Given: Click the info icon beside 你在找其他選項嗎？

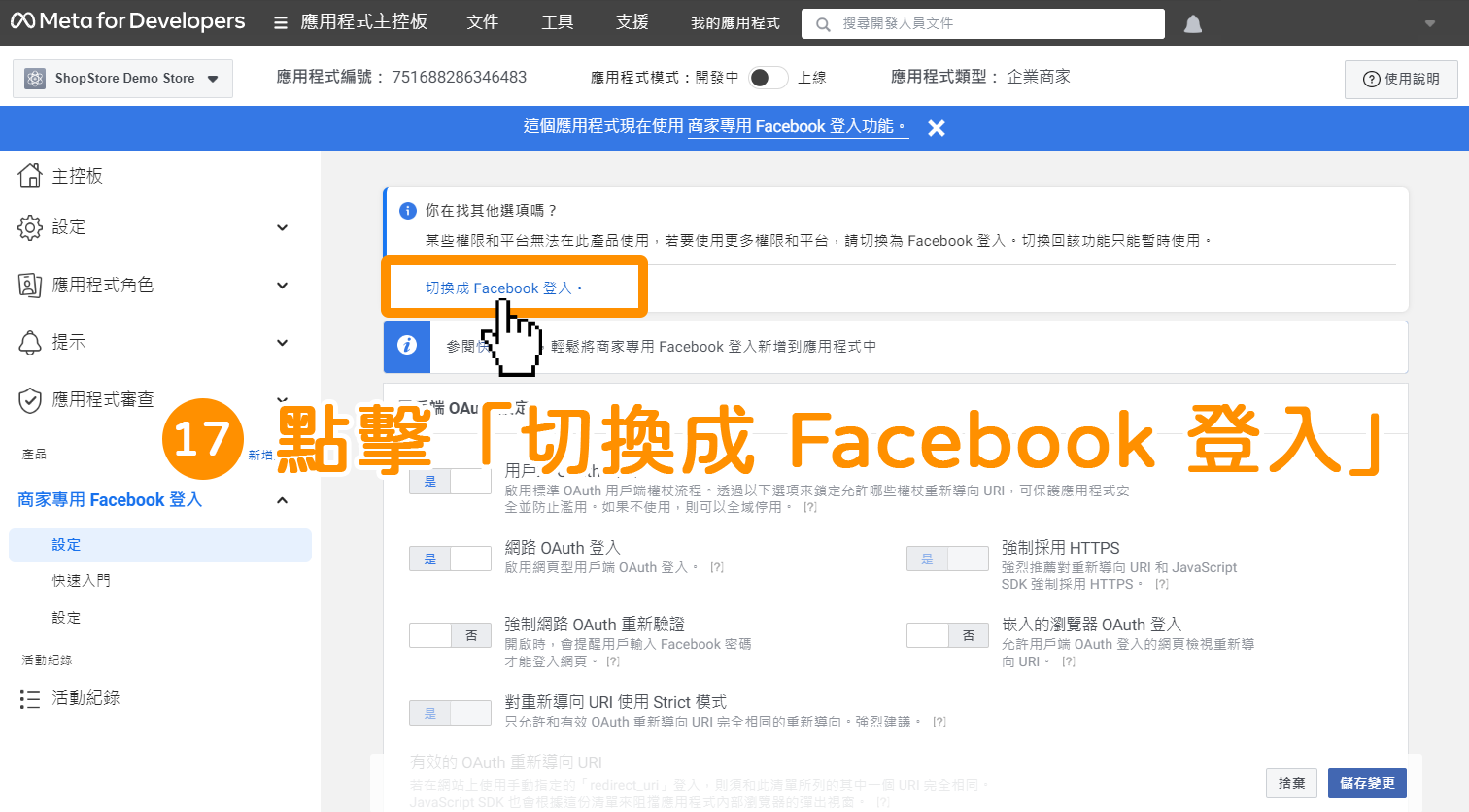Looking at the screenshot, I should point(408,210).
